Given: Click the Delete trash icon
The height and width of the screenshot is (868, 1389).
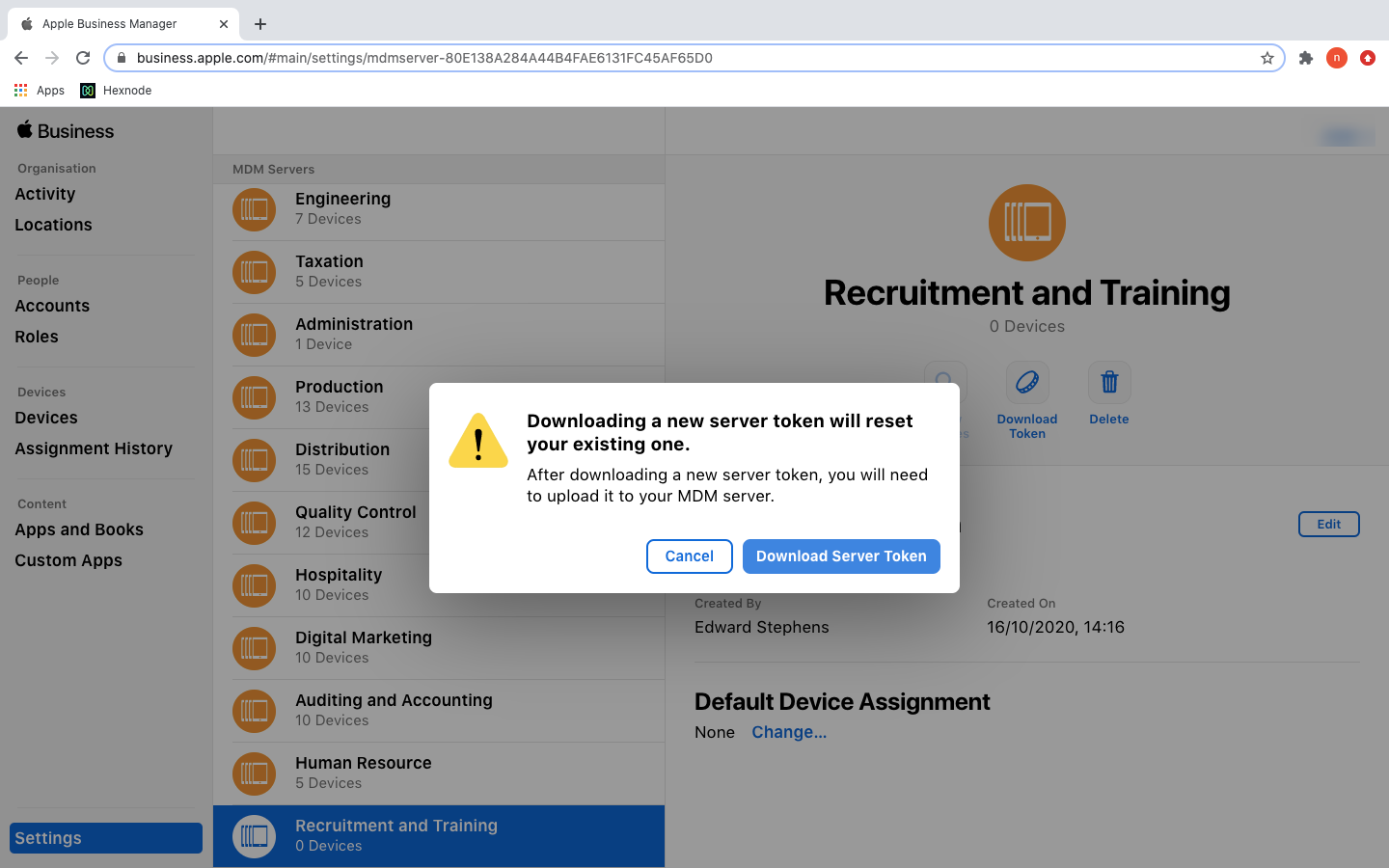Looking at the screenshot, I should coord(1109,383).
